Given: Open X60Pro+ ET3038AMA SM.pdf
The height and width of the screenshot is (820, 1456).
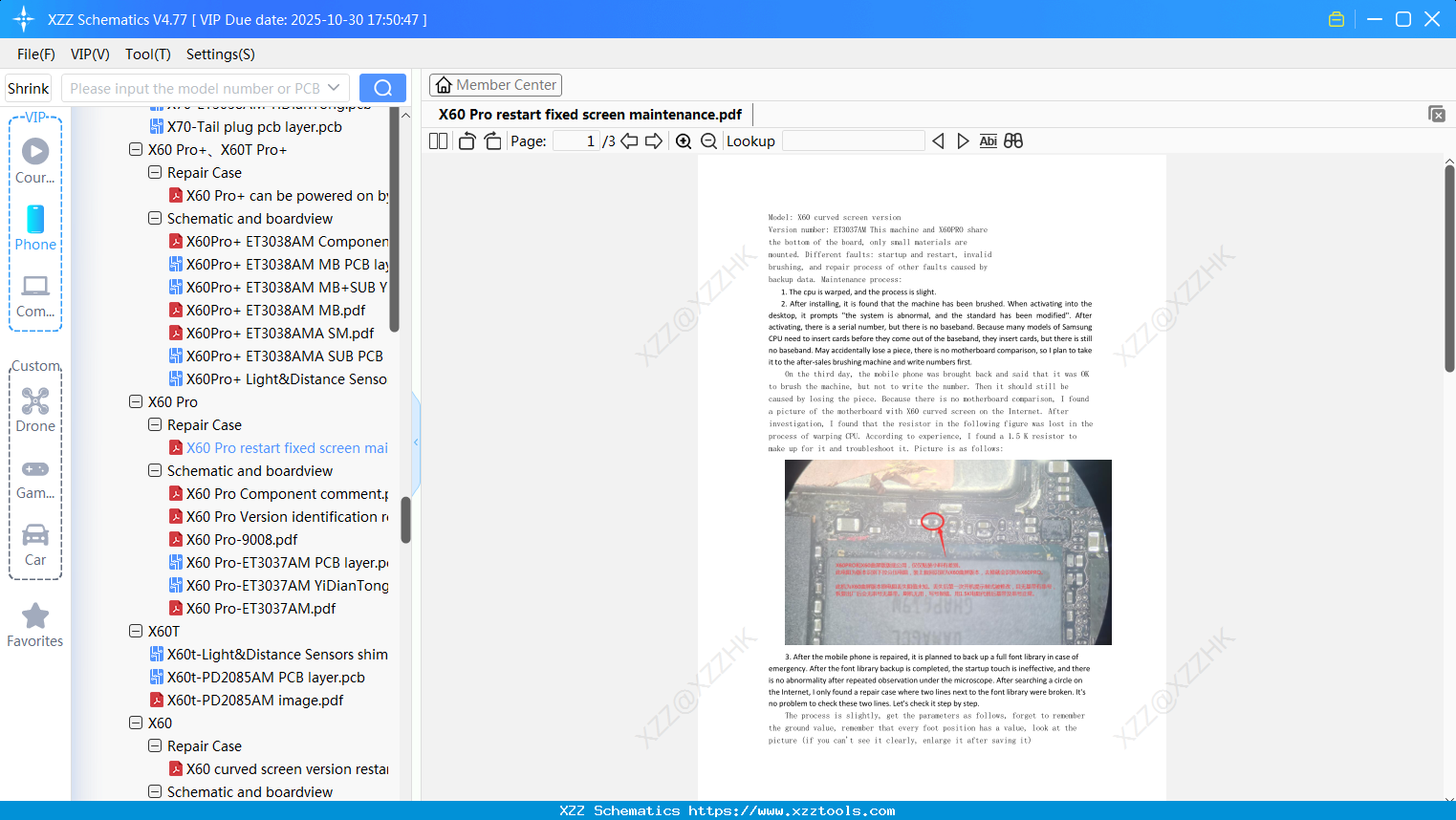Looking at the screenshot, I should pos(272,334).
